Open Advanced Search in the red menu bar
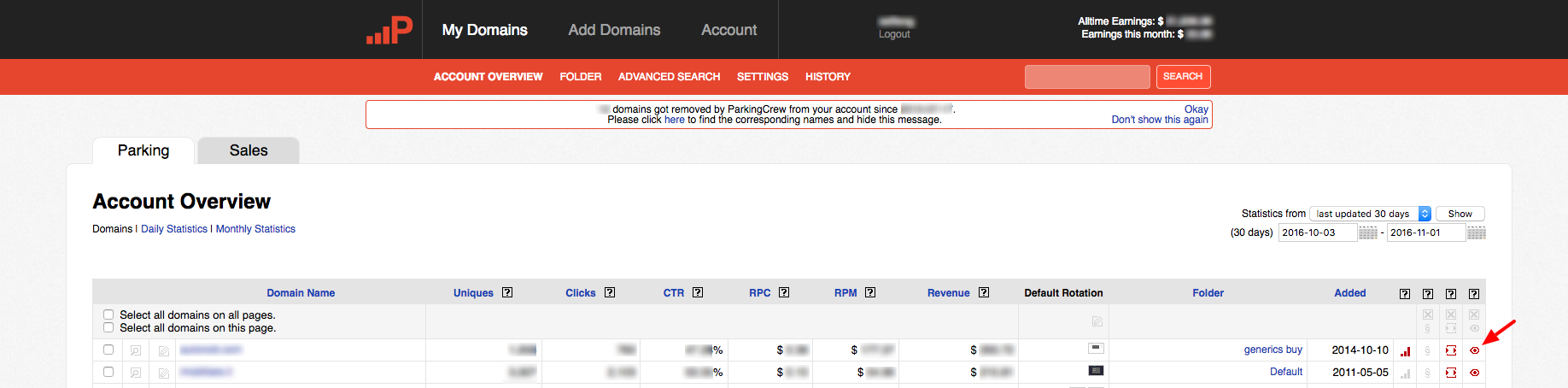The width and height of the screenshot is (1568, 388). tap(669, 77)
